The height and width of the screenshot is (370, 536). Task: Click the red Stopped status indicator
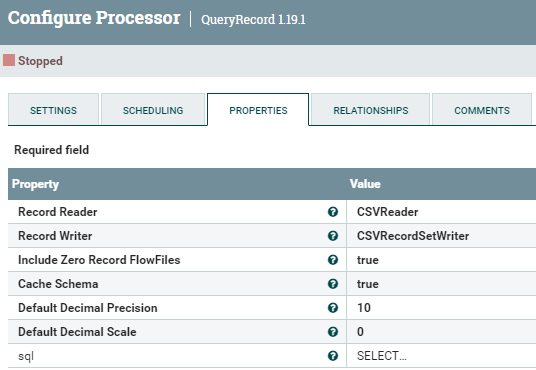(9, 60)
